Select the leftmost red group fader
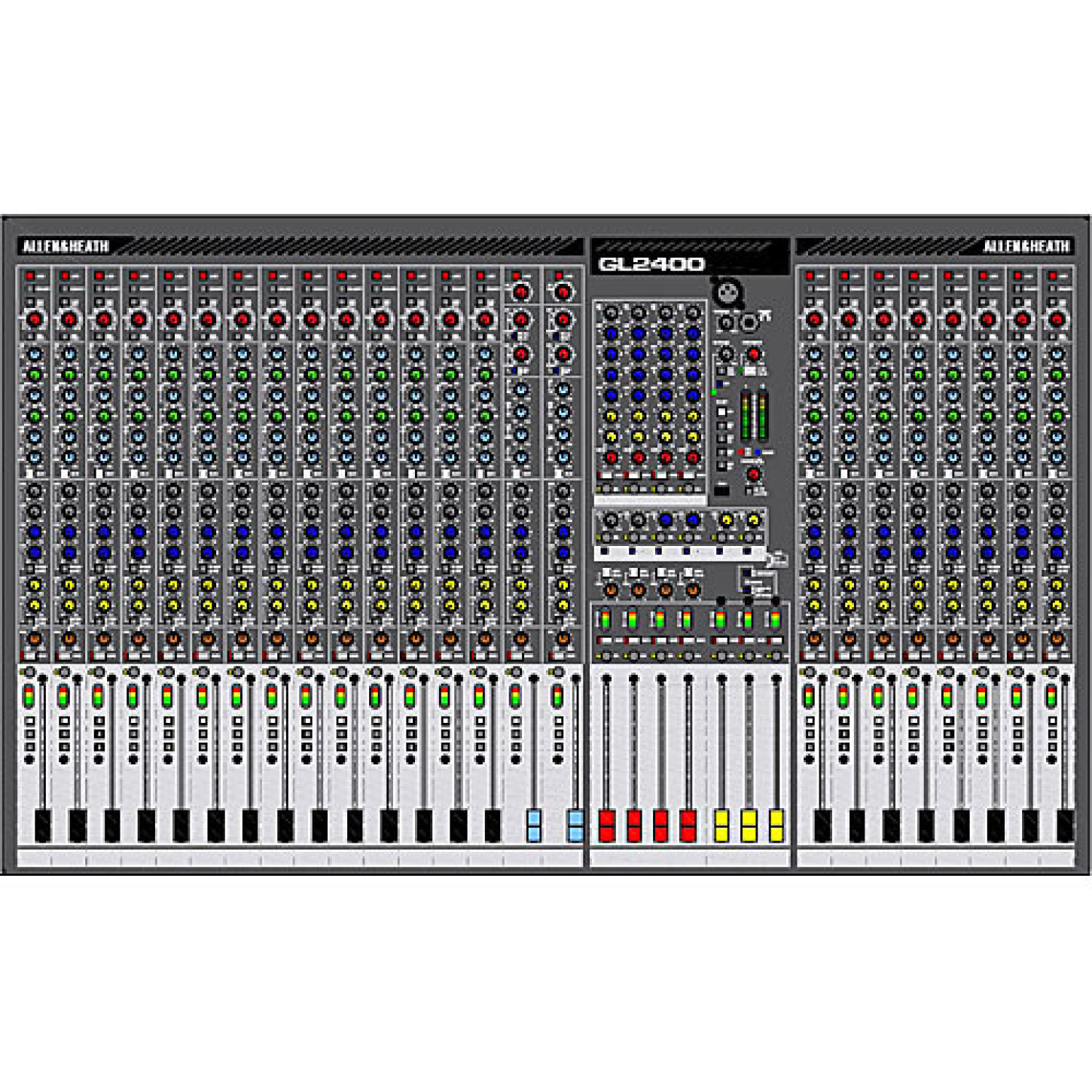 click(606, 825)
